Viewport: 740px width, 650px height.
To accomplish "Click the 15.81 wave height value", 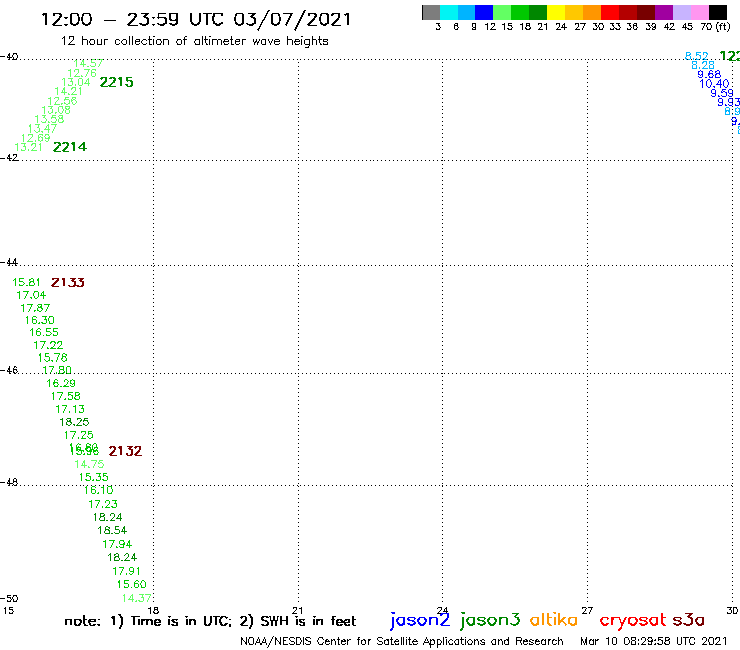I will [26, 282].
